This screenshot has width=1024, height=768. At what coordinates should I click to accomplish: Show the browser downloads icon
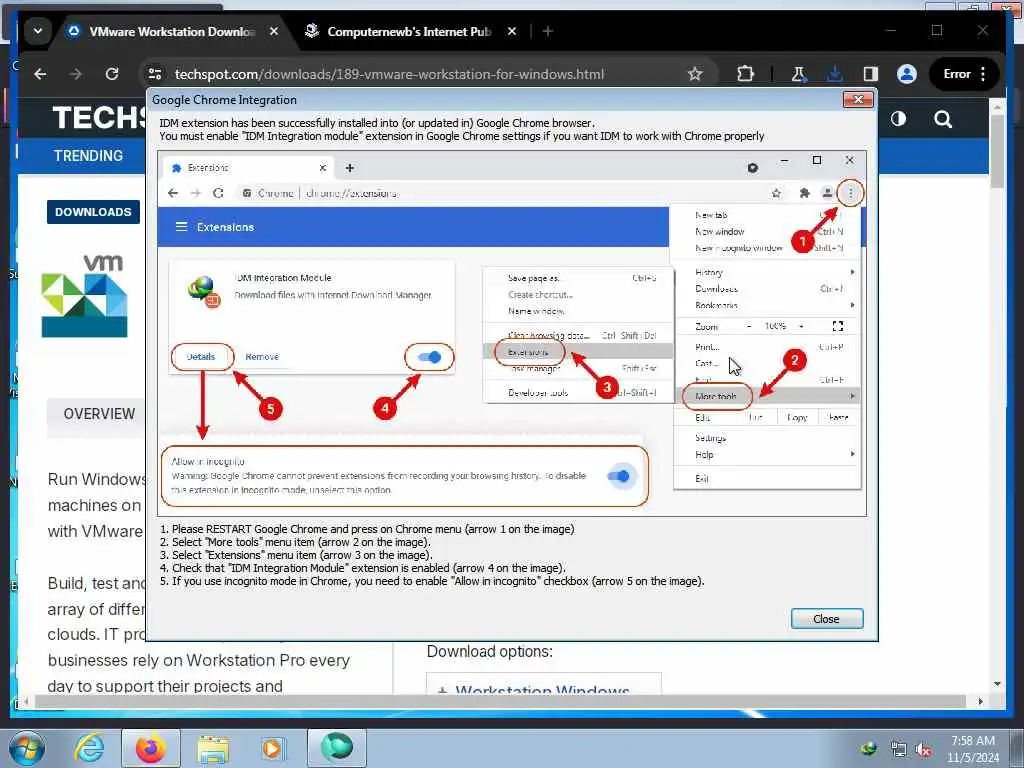pyautogui.click(x=834, y=74)
